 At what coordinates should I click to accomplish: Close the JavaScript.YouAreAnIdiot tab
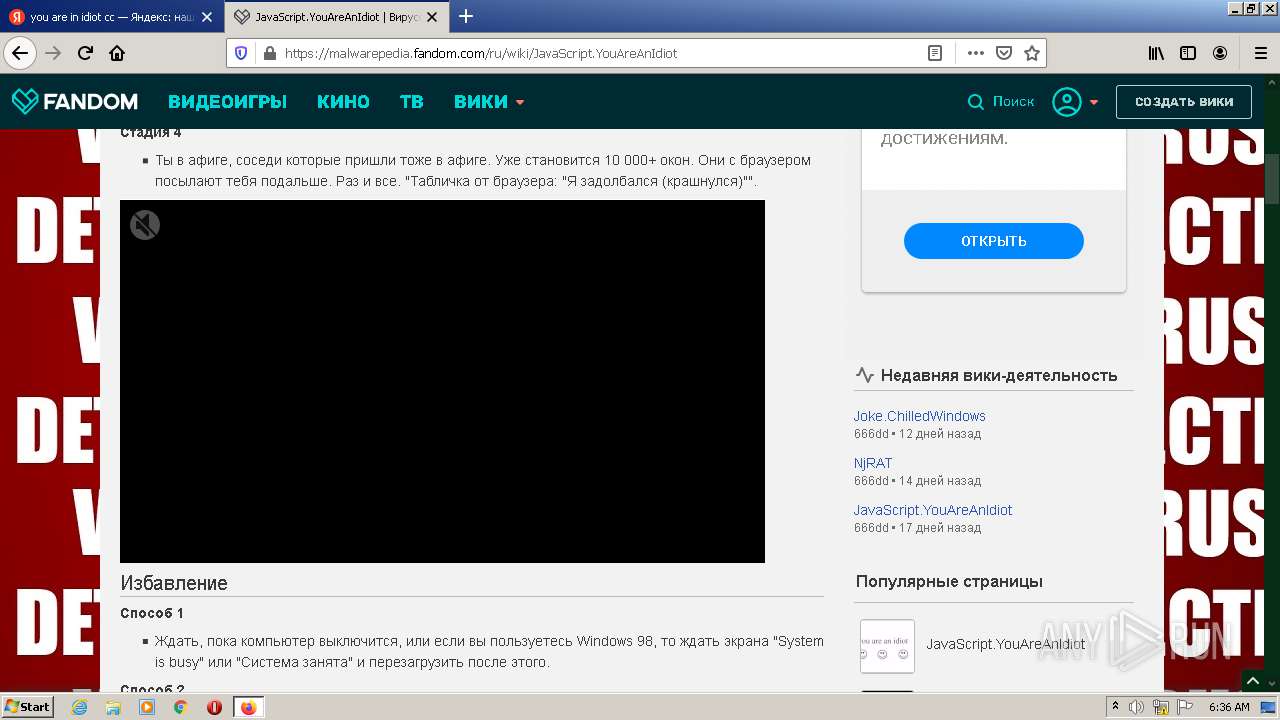click(x=433, y=17)
